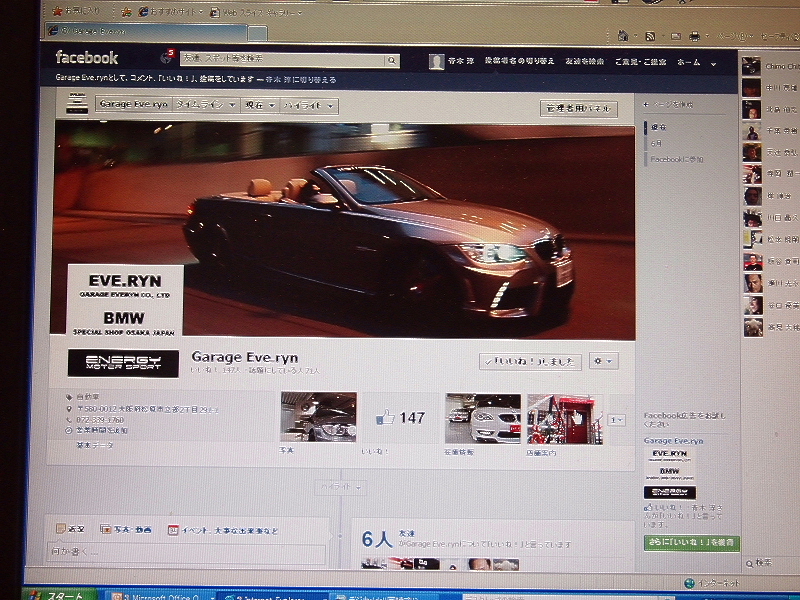Open chat with 松本 contact

770,239
